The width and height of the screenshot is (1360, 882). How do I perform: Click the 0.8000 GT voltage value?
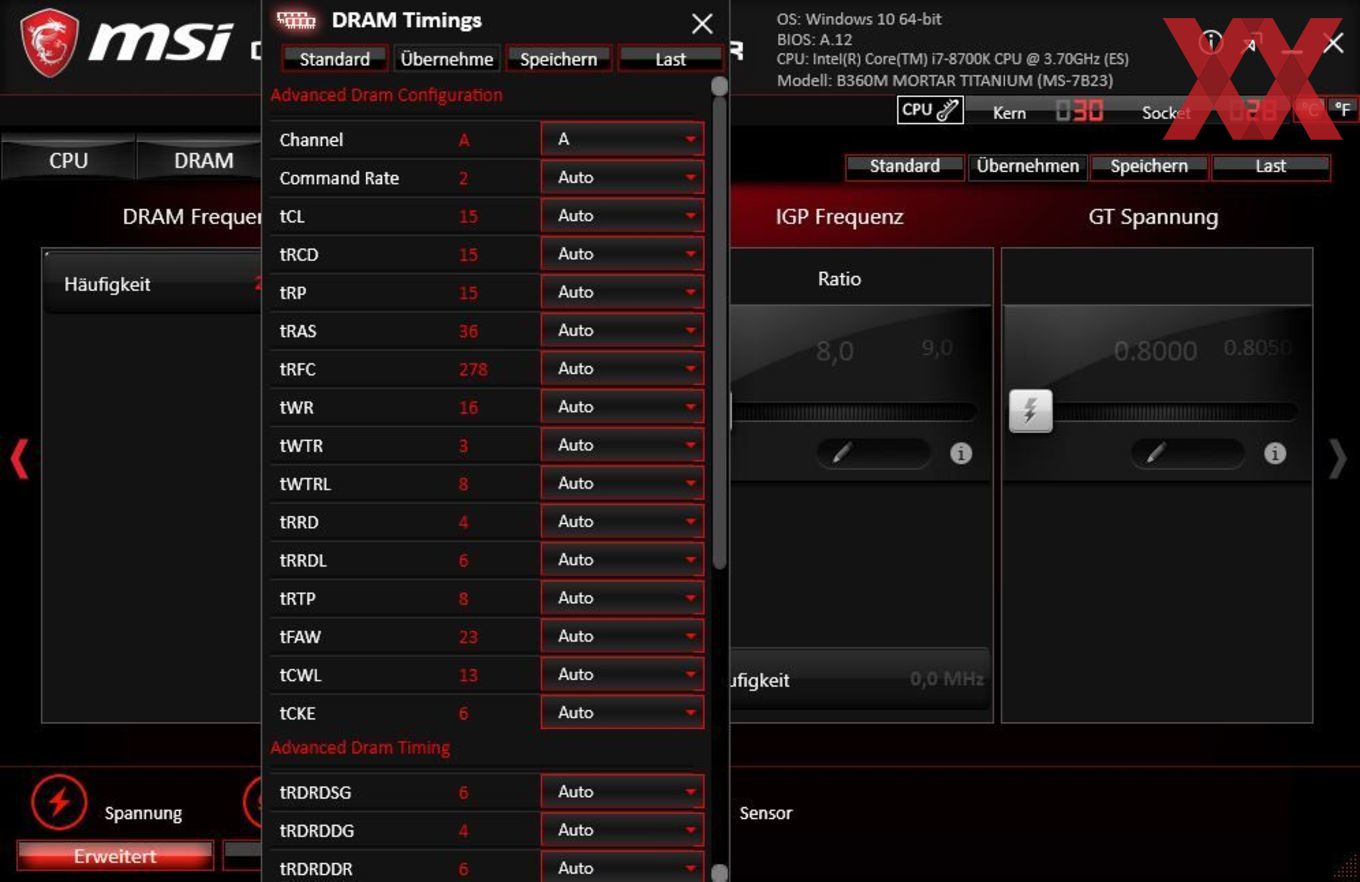[1155, 351]
